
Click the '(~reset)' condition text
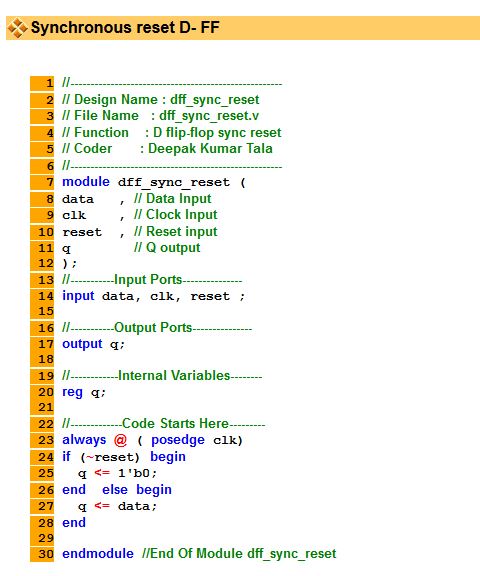(x=110, y=457)
